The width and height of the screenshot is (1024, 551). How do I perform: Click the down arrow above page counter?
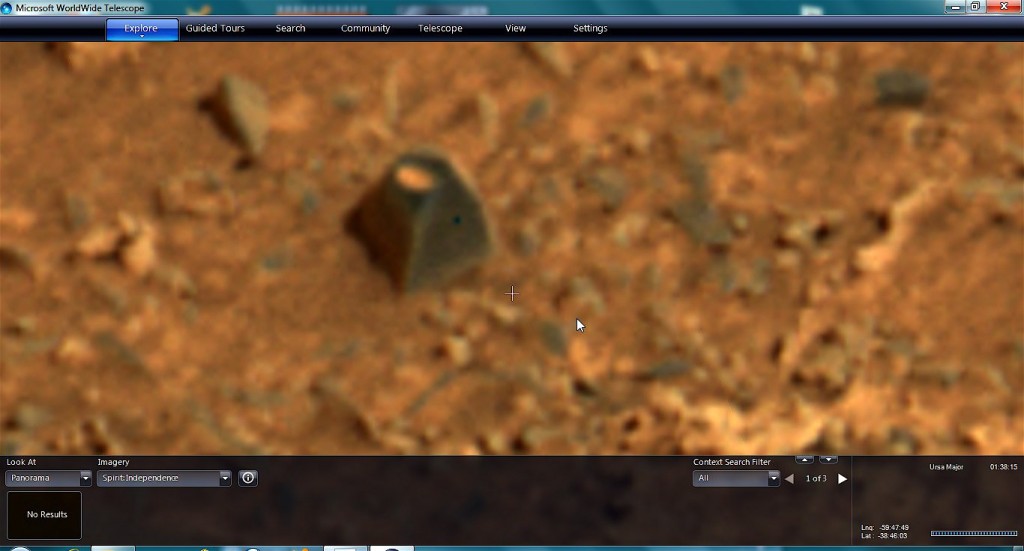(828, 460)
